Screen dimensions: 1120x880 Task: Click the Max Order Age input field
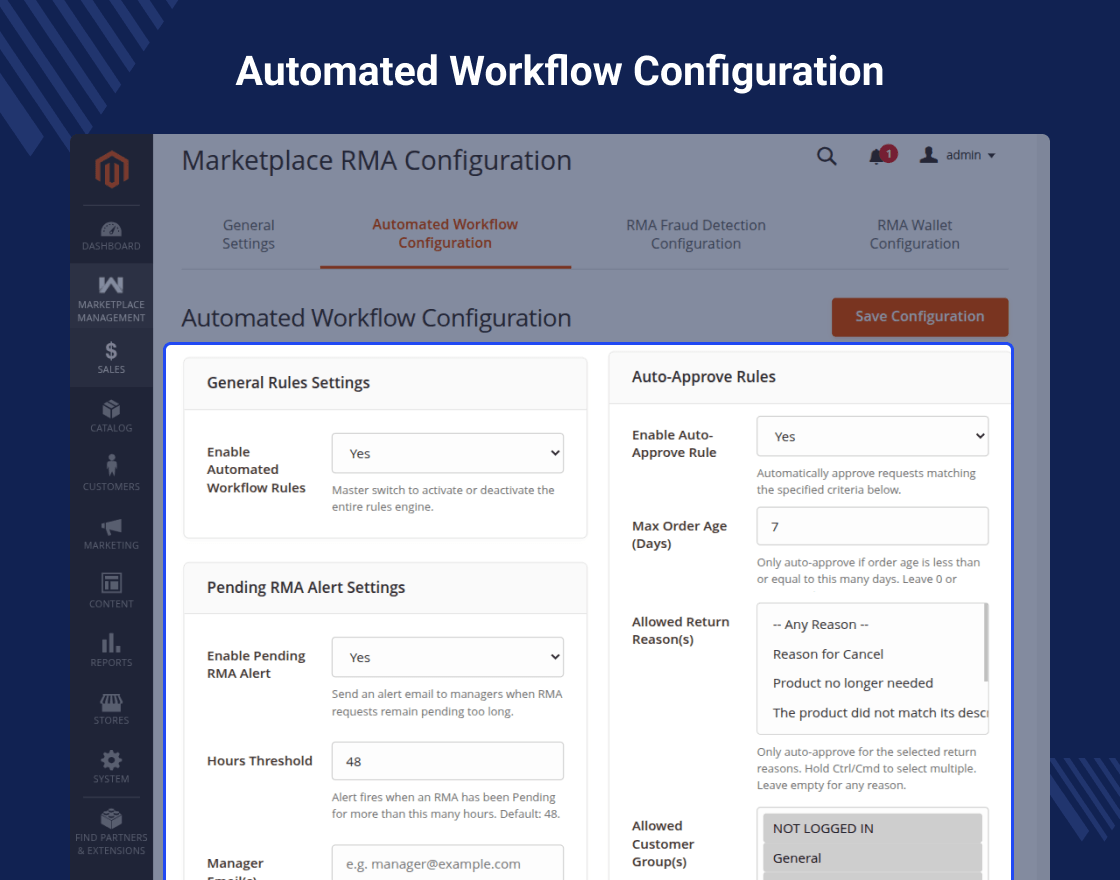(x=872, y=526)
